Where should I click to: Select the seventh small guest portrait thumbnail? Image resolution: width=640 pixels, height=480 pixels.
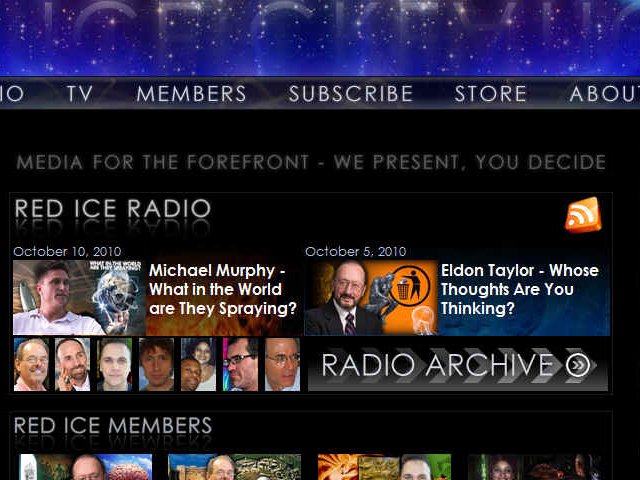[282, 364]
